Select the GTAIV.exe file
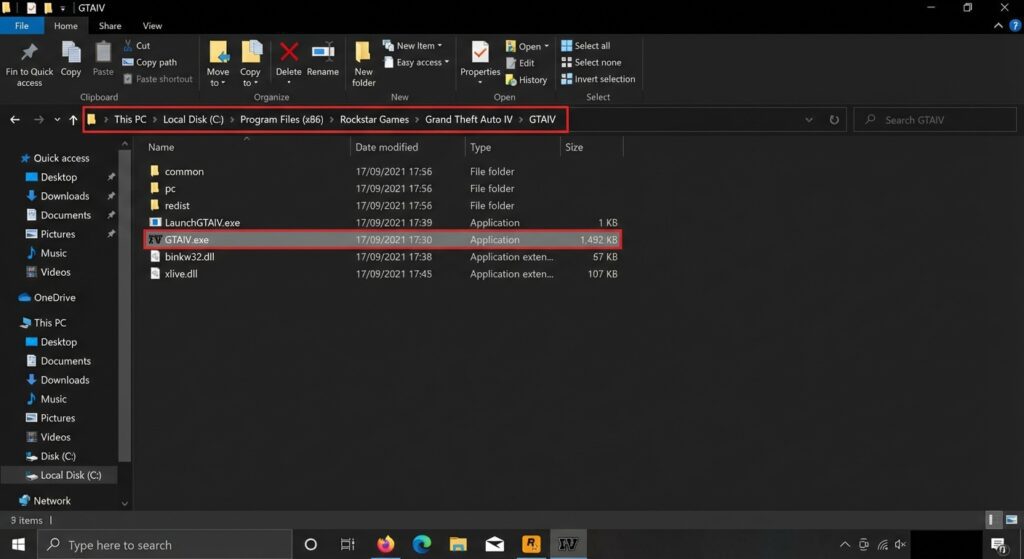The width and height of the screenshot is (1024, 559). click(x=187, y=240)
